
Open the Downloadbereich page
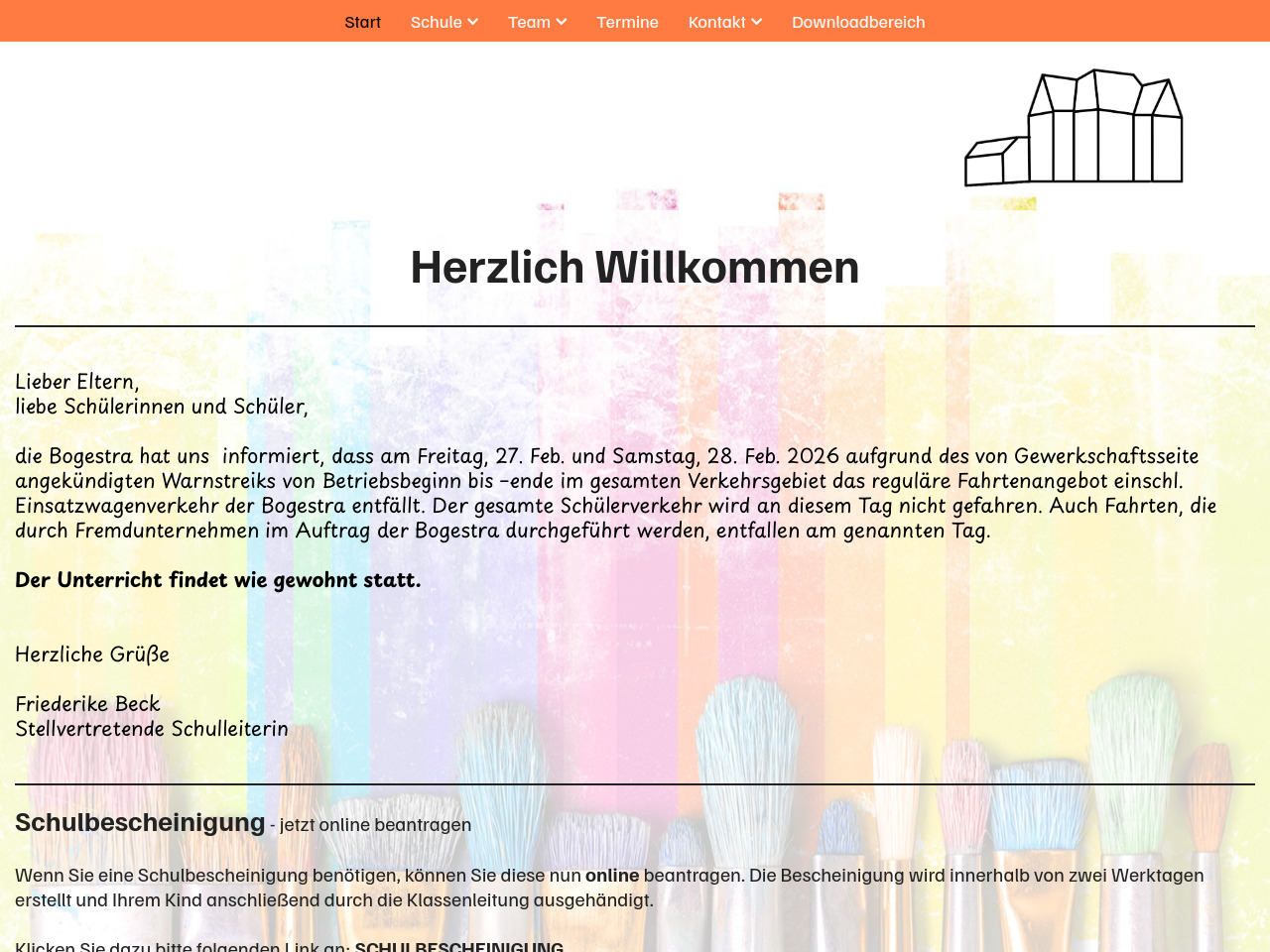858,22
